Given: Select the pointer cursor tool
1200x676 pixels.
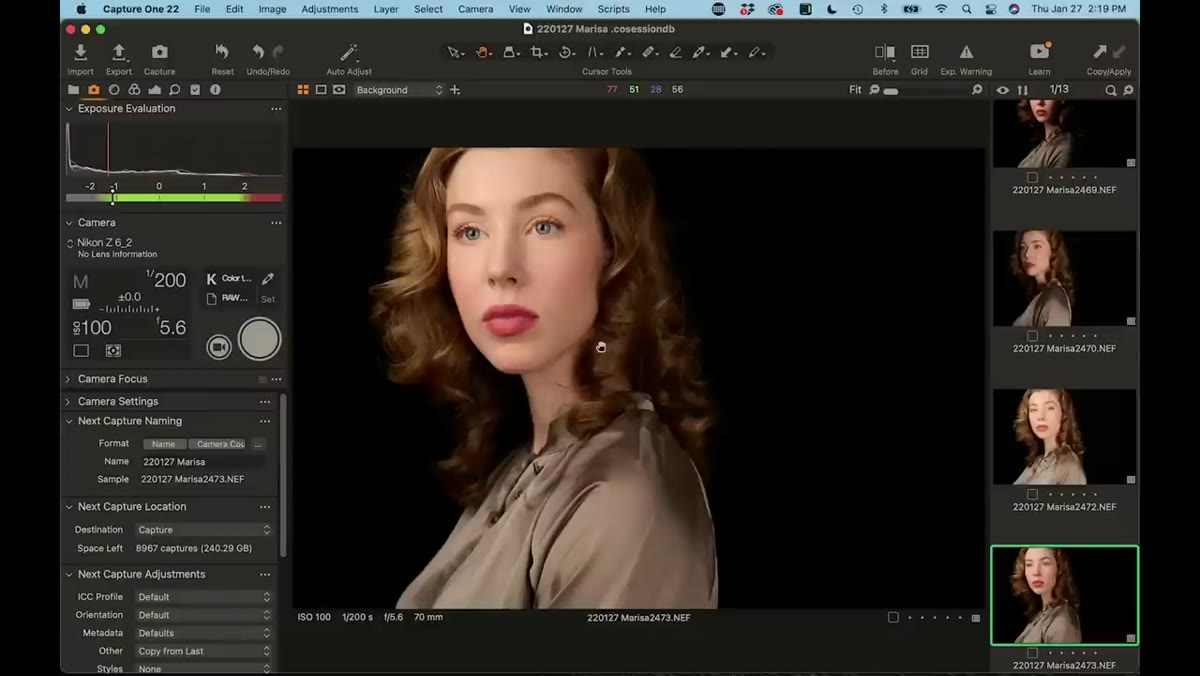Looking at the screenshot, I should pyautogui.click(x=455, y=52).
